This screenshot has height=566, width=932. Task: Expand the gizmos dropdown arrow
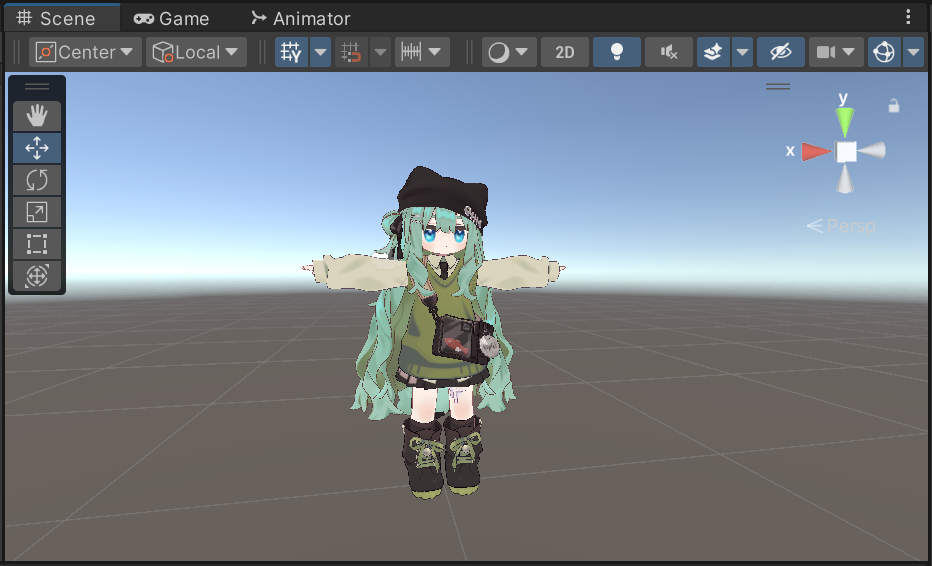click(913, 52)
